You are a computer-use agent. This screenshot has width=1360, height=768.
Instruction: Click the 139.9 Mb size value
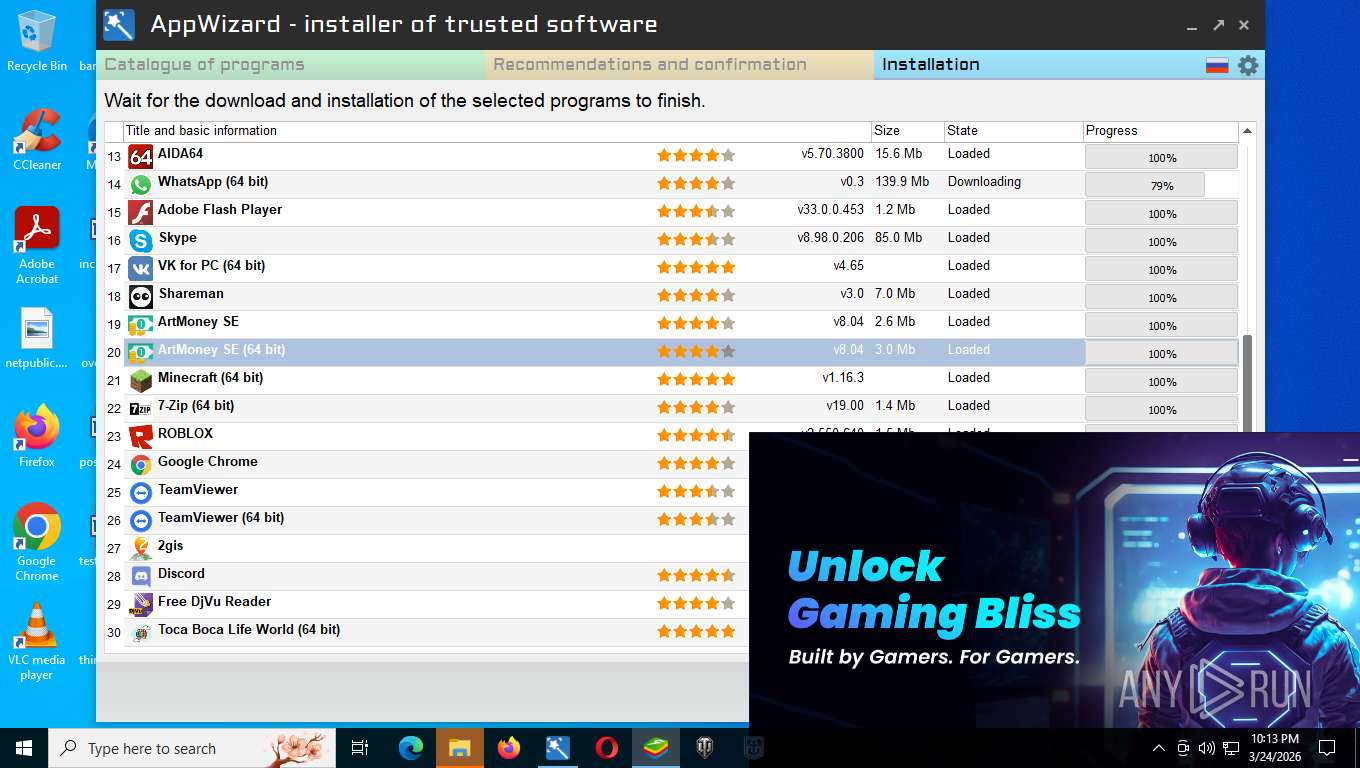coord(902,182)
